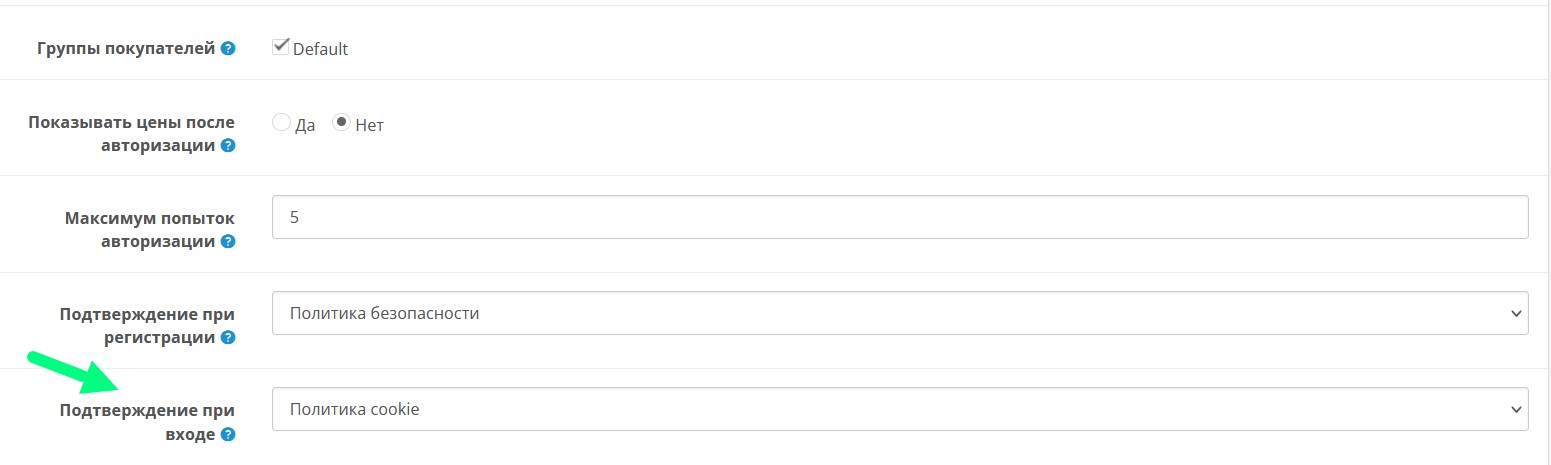Click help icon beside Подтверждение при входе
1551x465 pixels.
click(x=228, y=434)
